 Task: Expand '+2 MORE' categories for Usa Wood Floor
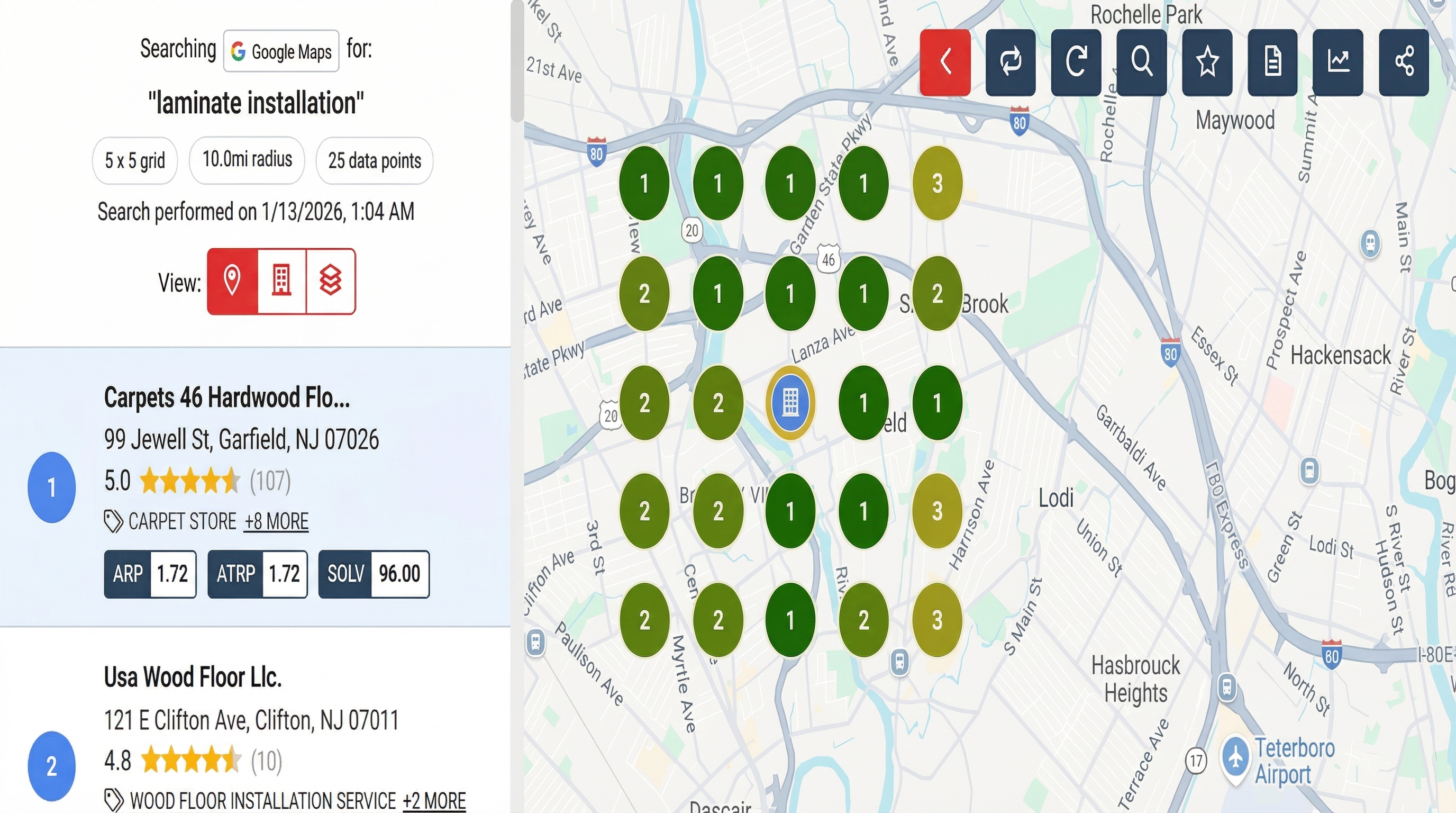click(433, 801)
